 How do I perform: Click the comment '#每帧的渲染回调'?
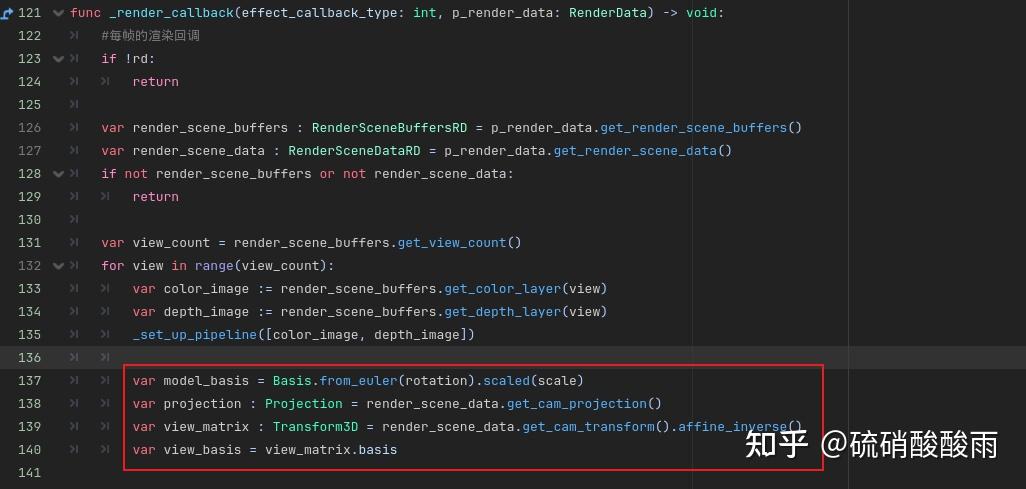point(150,36)
